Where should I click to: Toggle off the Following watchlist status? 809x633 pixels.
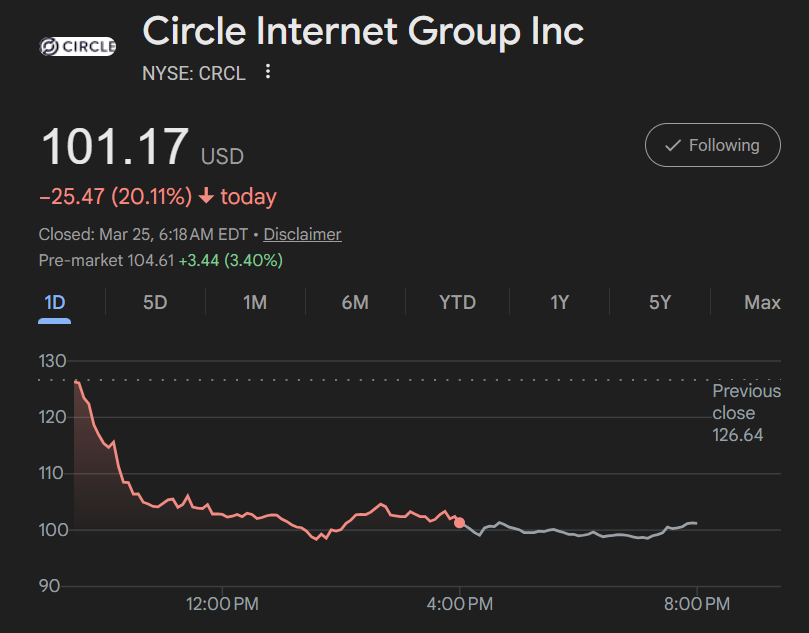pos(712,144)
